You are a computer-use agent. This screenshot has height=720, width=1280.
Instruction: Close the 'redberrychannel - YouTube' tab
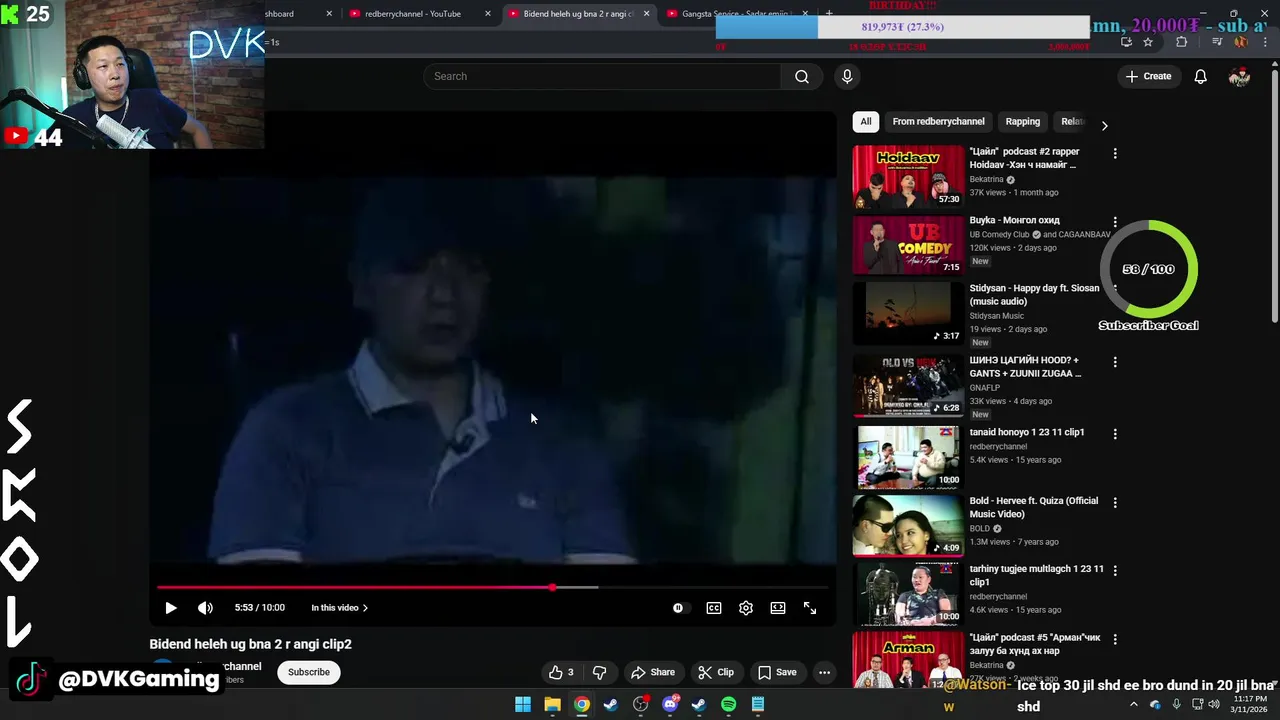tap(488, 14)
